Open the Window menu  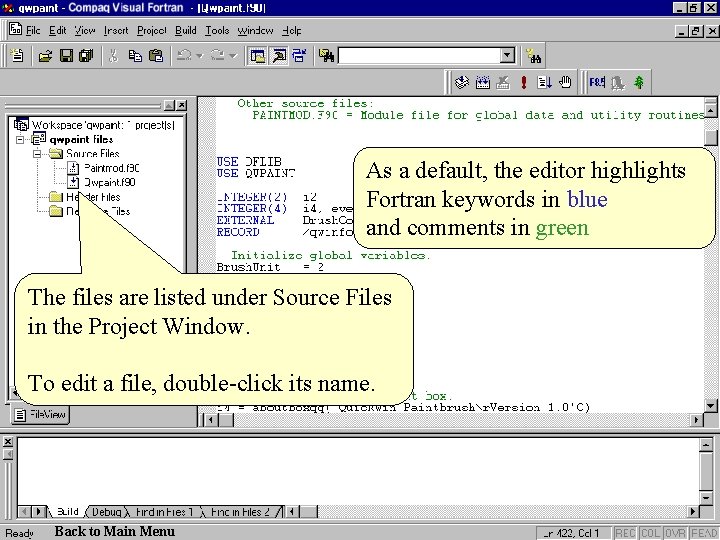pyautogui.click(x=255, y=31)
